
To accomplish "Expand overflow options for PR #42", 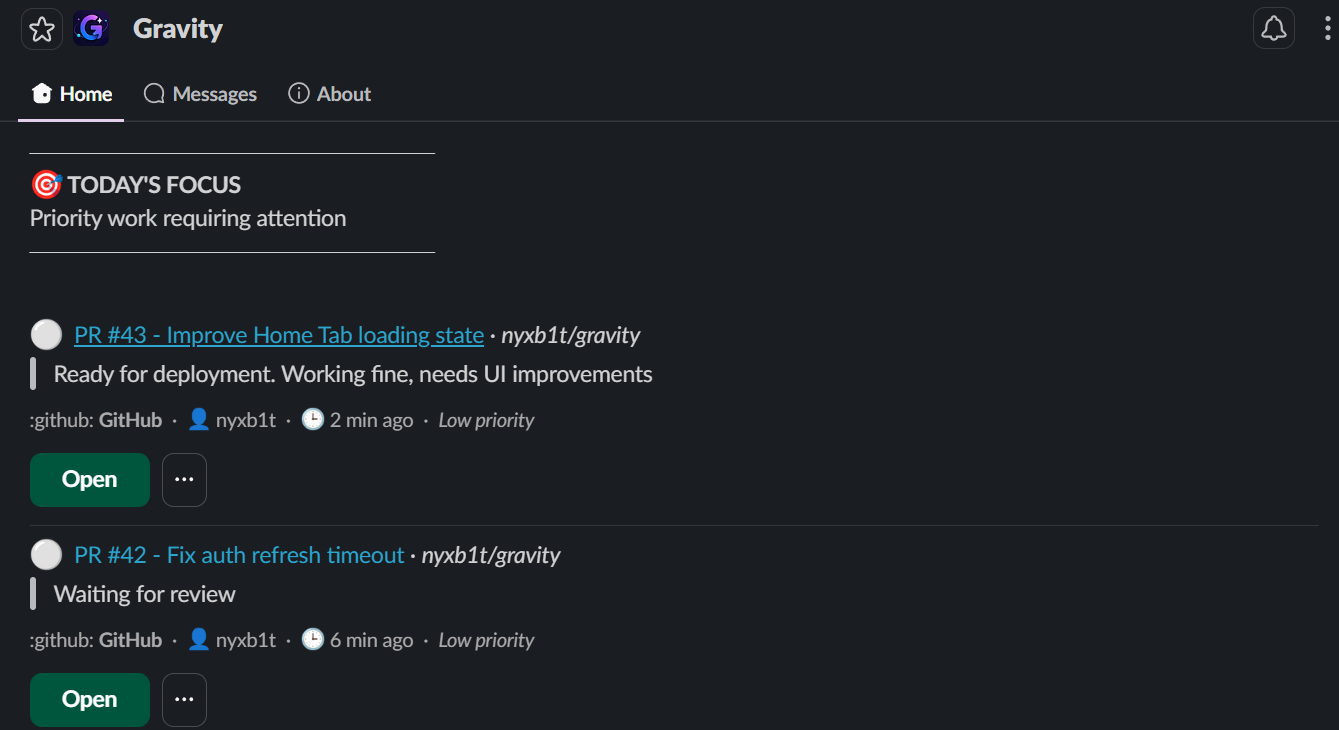I will tap(184, 700).
